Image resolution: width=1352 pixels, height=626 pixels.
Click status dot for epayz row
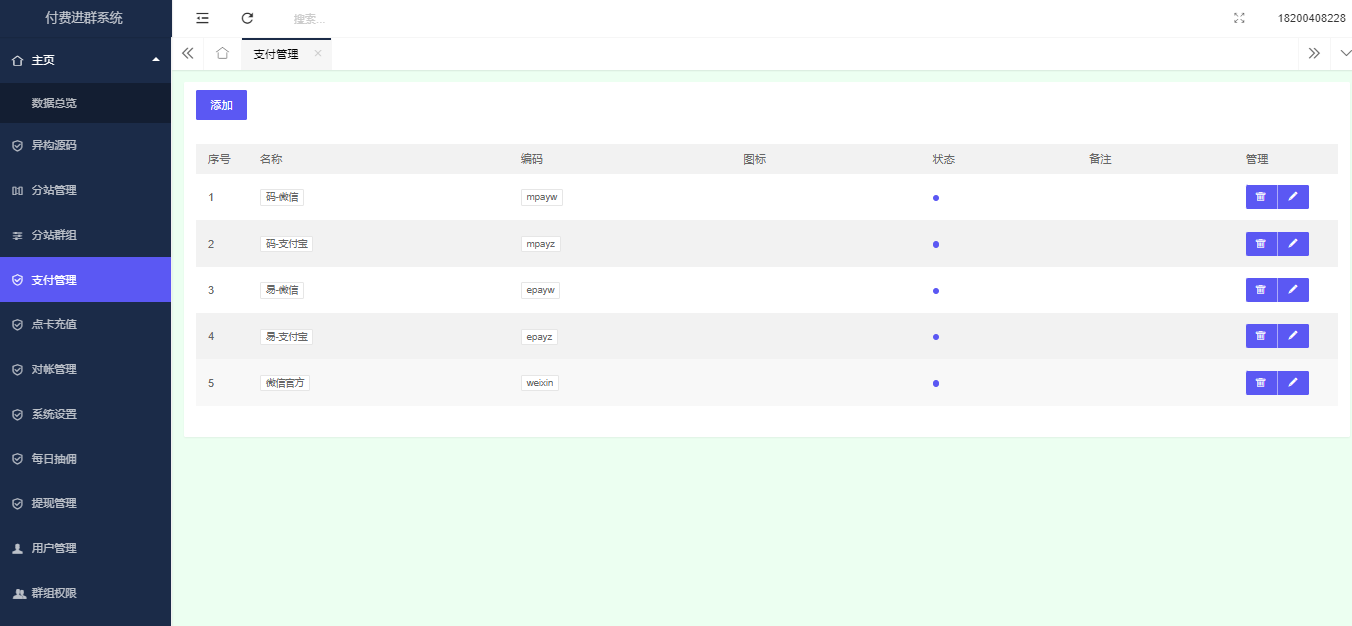pos(935,337)
